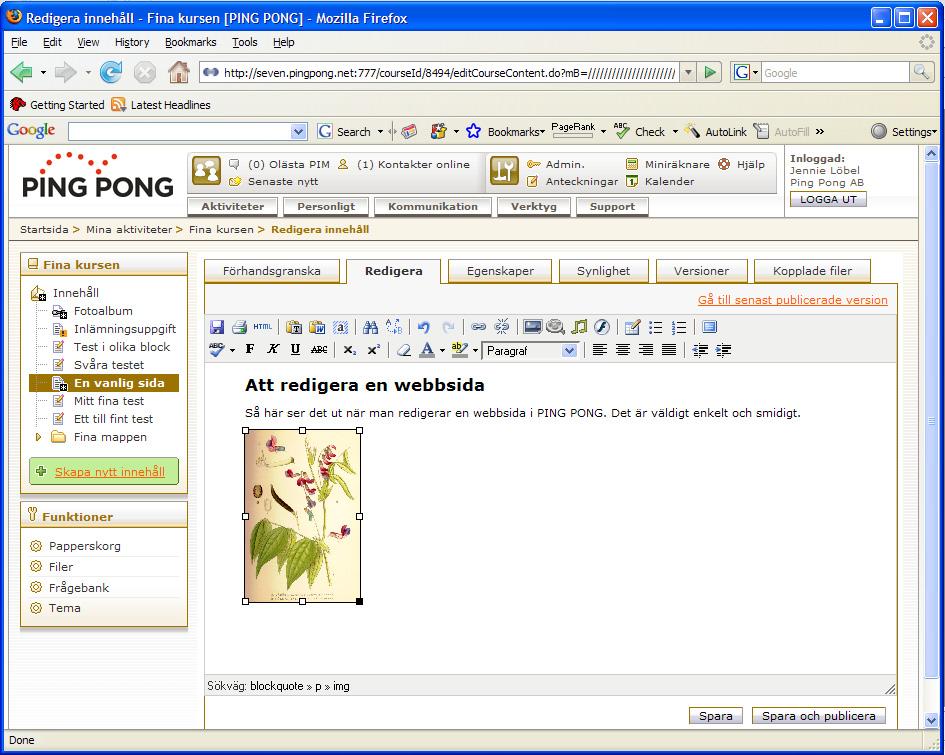The height and width of the screenshot is (755, 945).
Task: Insert a hyperlink with the chain icon
Action: (x=479, y=327)
